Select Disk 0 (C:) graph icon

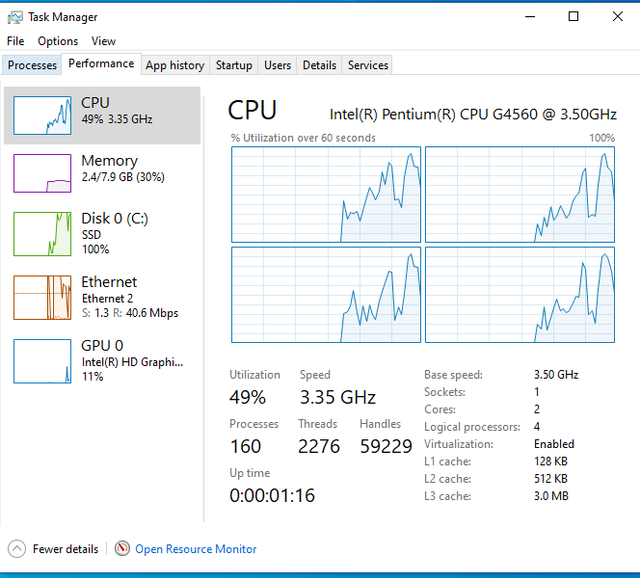click(x=42, y=233)
